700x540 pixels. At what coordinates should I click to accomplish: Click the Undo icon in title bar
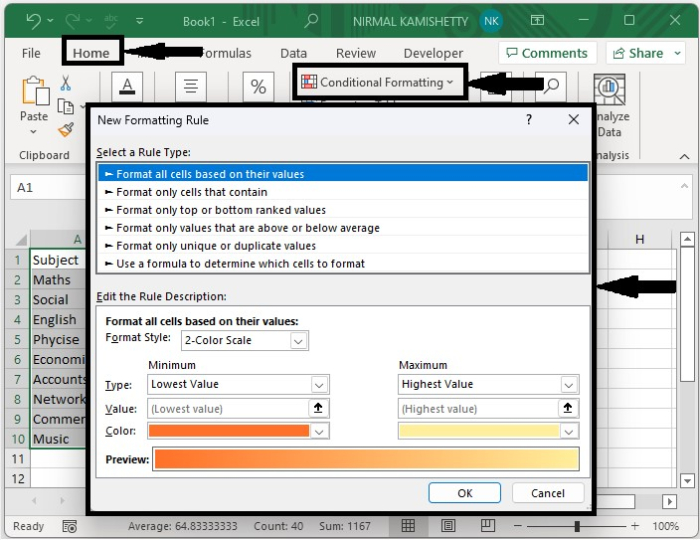(x=33, y=21)
